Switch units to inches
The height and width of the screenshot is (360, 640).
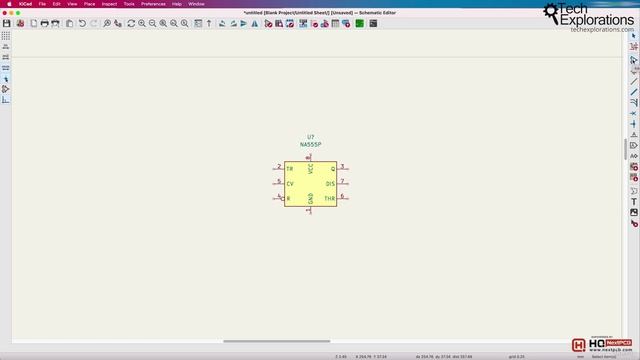6,47
